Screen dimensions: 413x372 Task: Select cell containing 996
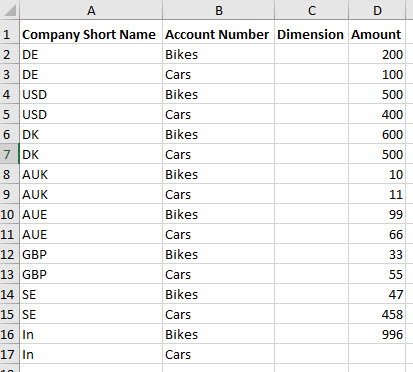(377, 334)
